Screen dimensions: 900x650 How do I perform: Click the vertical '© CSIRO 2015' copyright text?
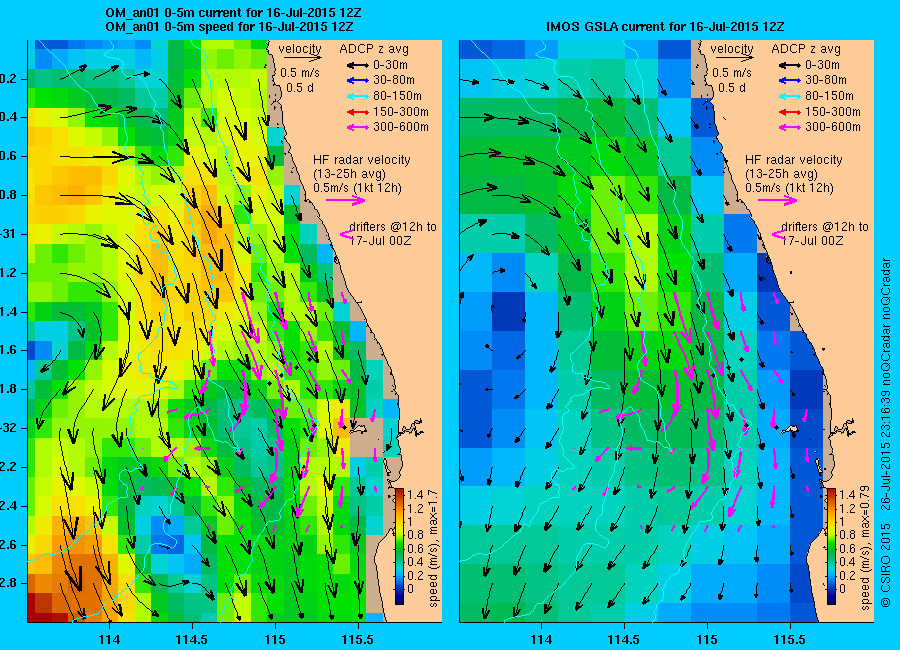click(886, 566)
